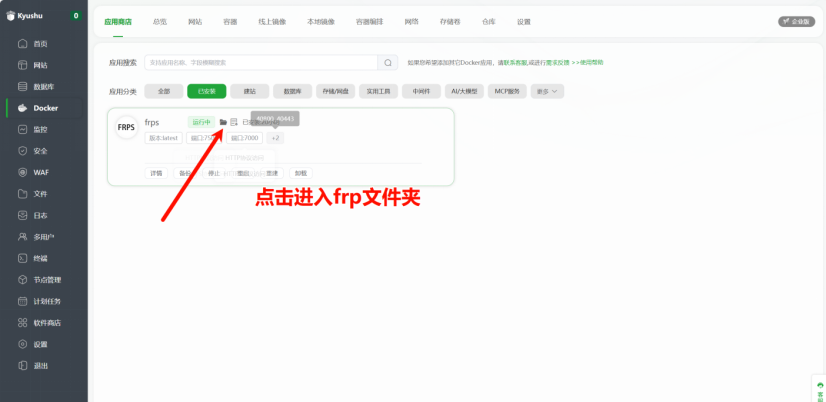This screenshot has height=402, width=826.
Task: Filter apps by AI/大模型 category
Action: 464,91
